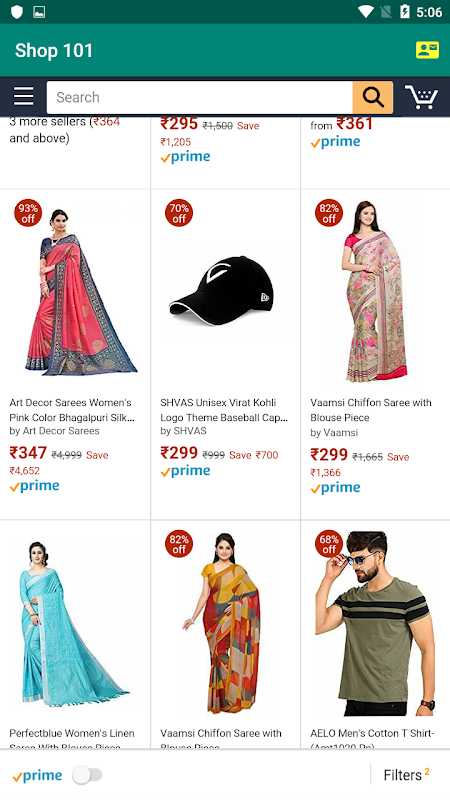Open the Filters panel
The width and height of the screenshot is (450, 800).
coord(406,774)
